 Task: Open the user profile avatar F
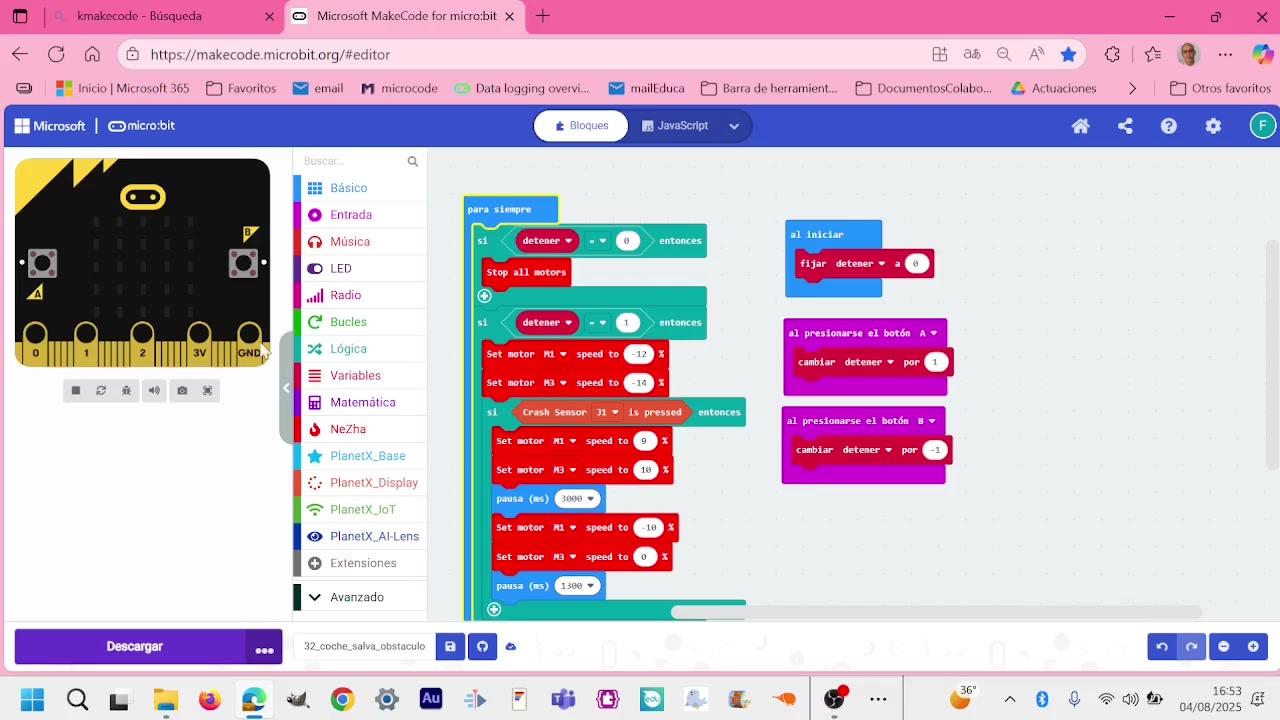1263,126
